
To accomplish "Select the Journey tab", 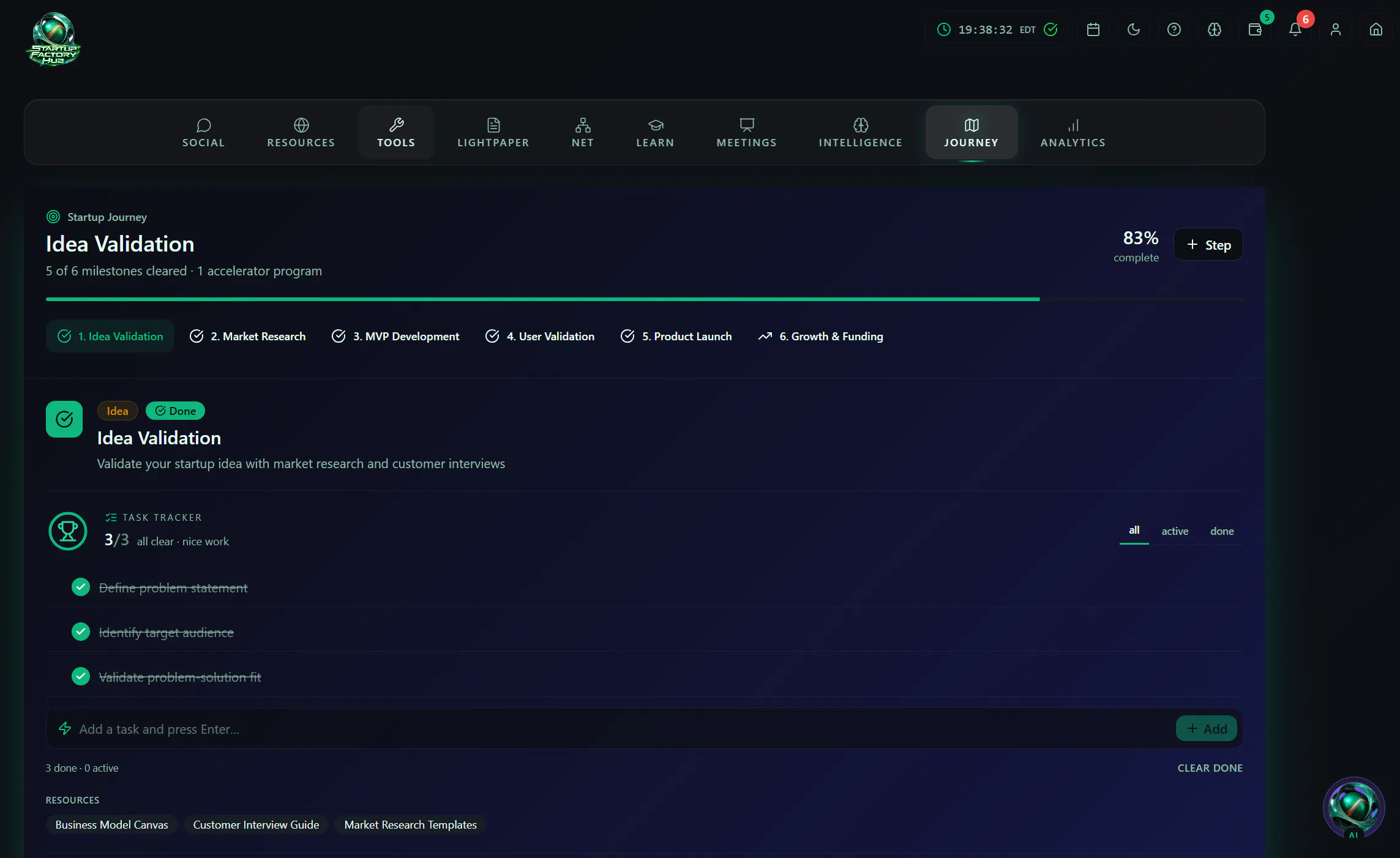I will (x=971, y=132).
